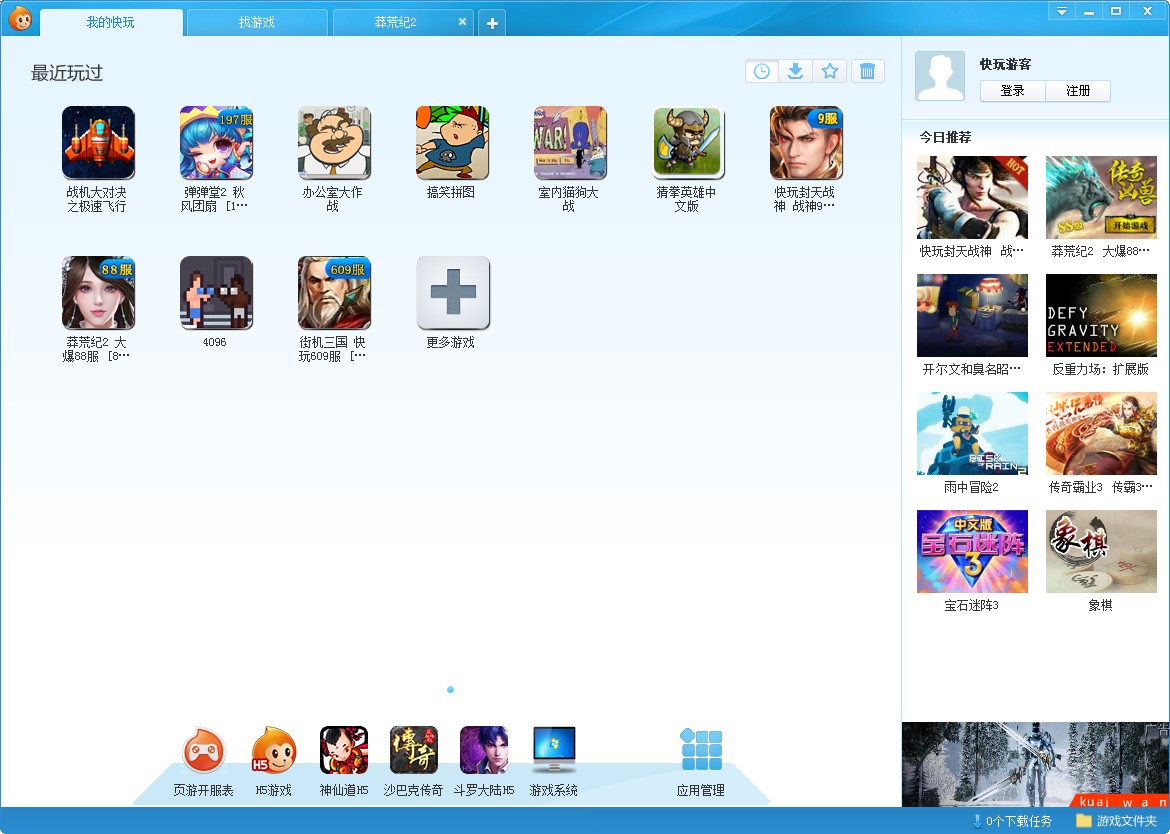Screen dimensions: 1170x834
Task: Open 应用管理 app grid icon
Action: (x=701, y=750)
